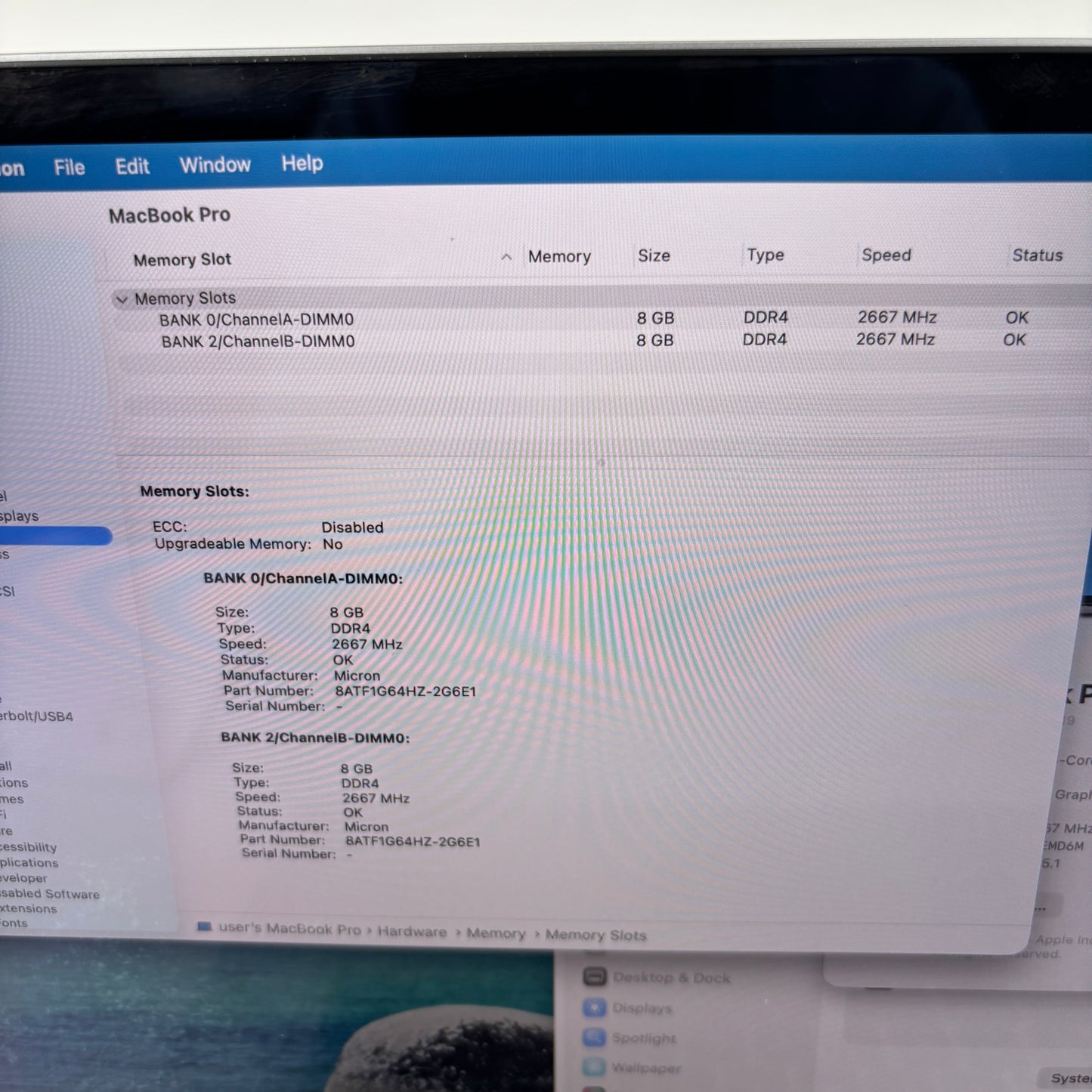
Task: Click the "BANK 0/ChannelA-DIMM0:" details heading
Action: click(x=303, y=578)
